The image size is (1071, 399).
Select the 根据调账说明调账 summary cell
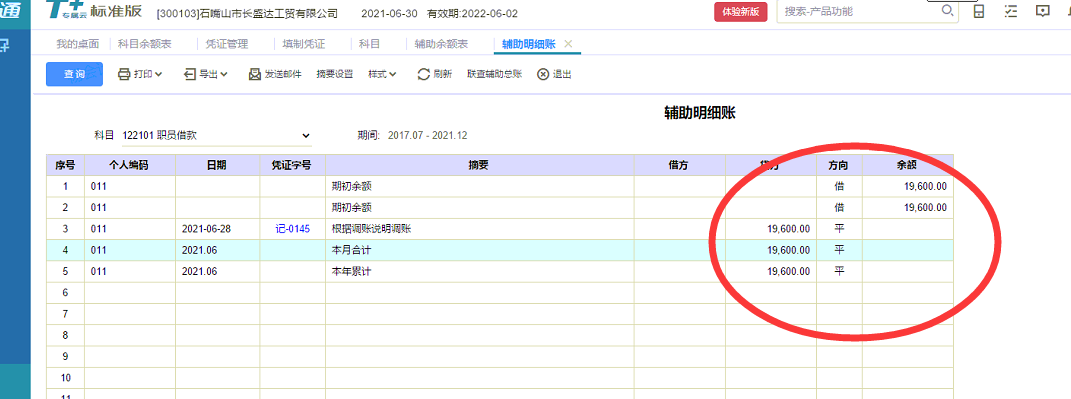tap(479, 229)
